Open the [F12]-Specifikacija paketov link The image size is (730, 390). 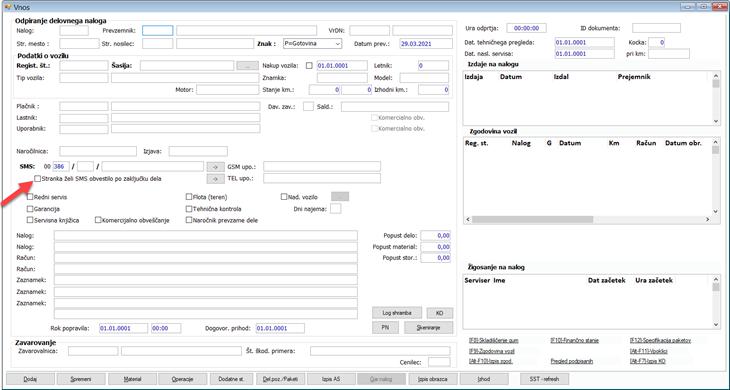(x=660, y=341)
